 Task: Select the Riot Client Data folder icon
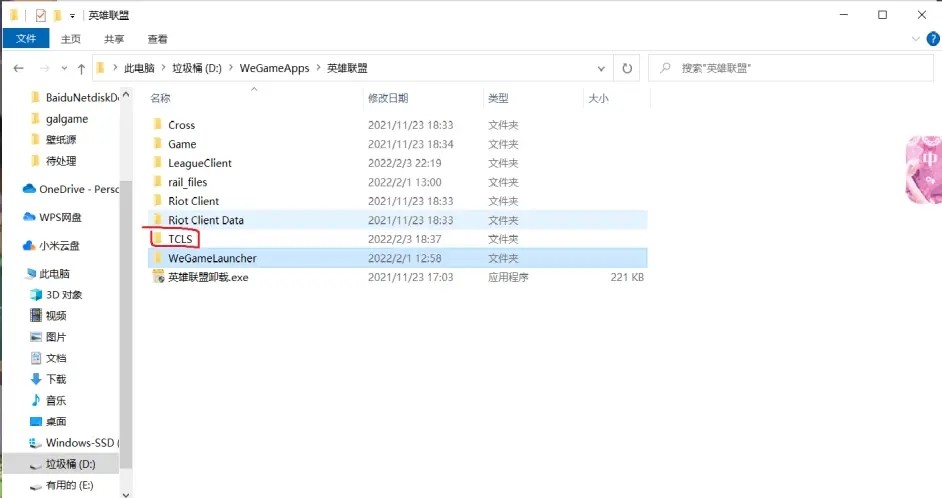click(x=157, y=220)
